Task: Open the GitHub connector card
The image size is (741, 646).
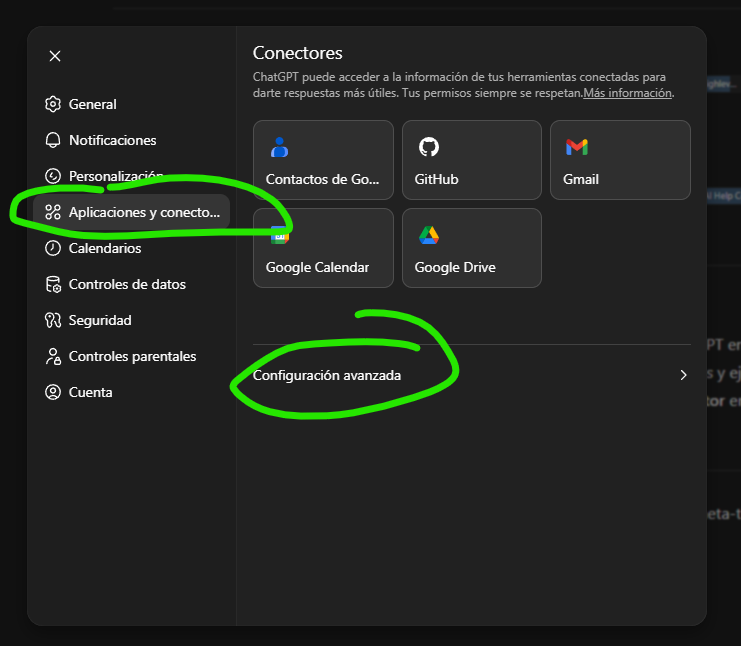Action: point(472,160)
